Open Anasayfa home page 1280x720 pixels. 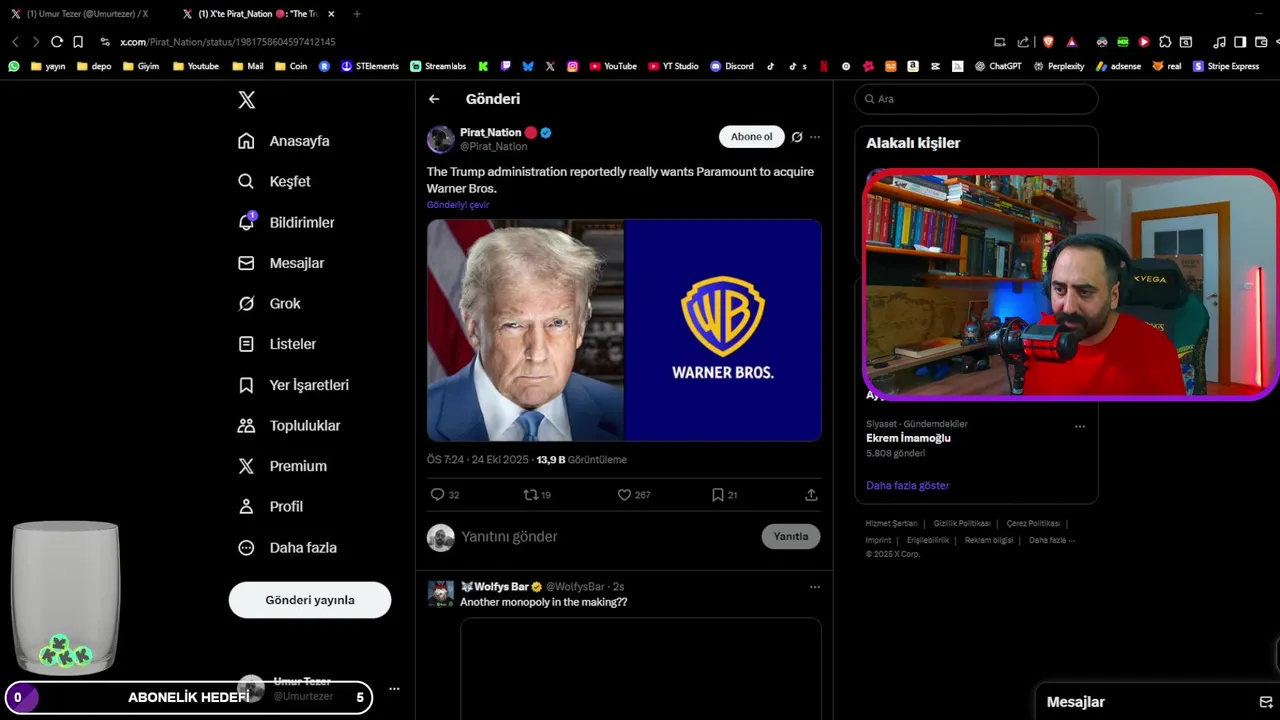click(x=284, y=141)
